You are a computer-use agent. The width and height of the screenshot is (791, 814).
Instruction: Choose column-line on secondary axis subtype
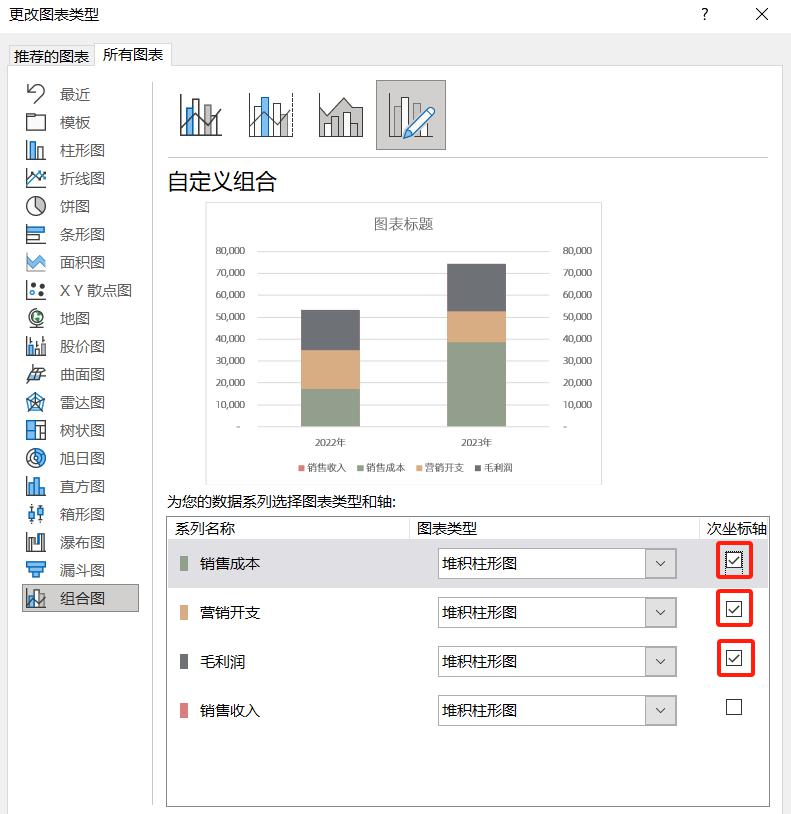coord(271,115)
